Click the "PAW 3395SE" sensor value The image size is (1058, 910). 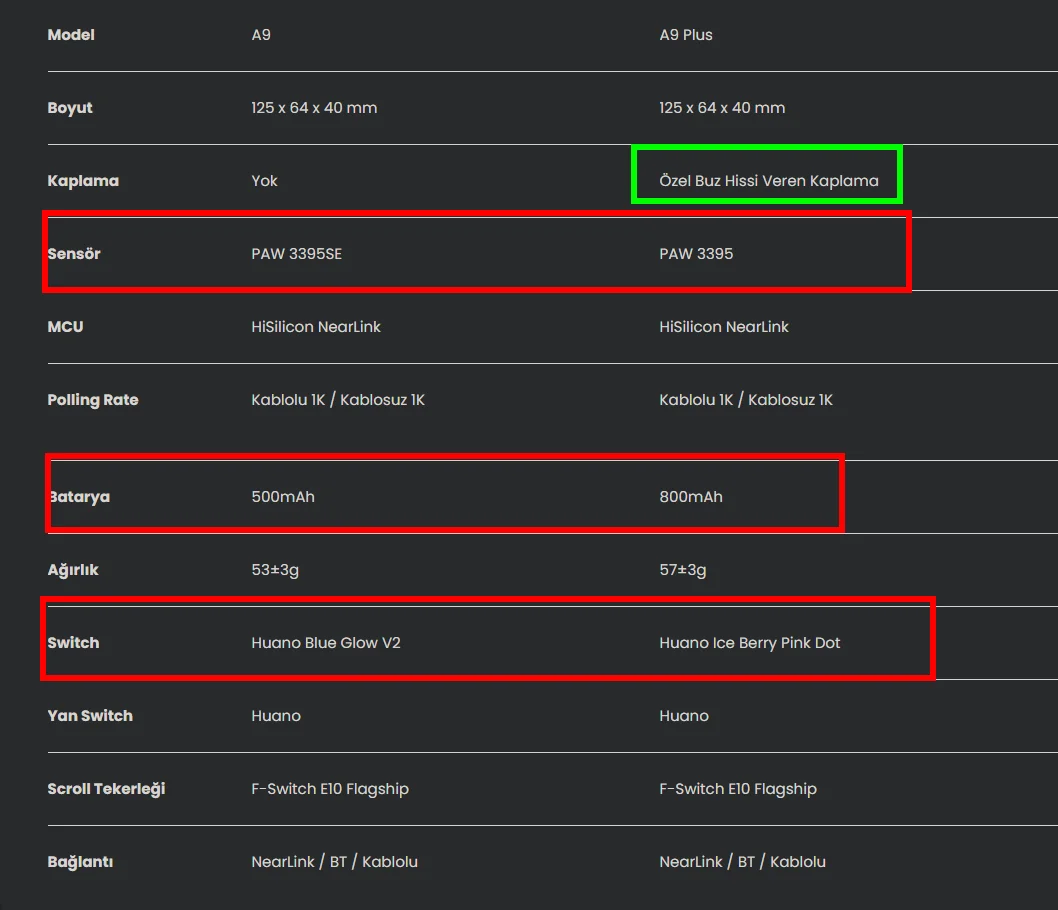point(296,254)
